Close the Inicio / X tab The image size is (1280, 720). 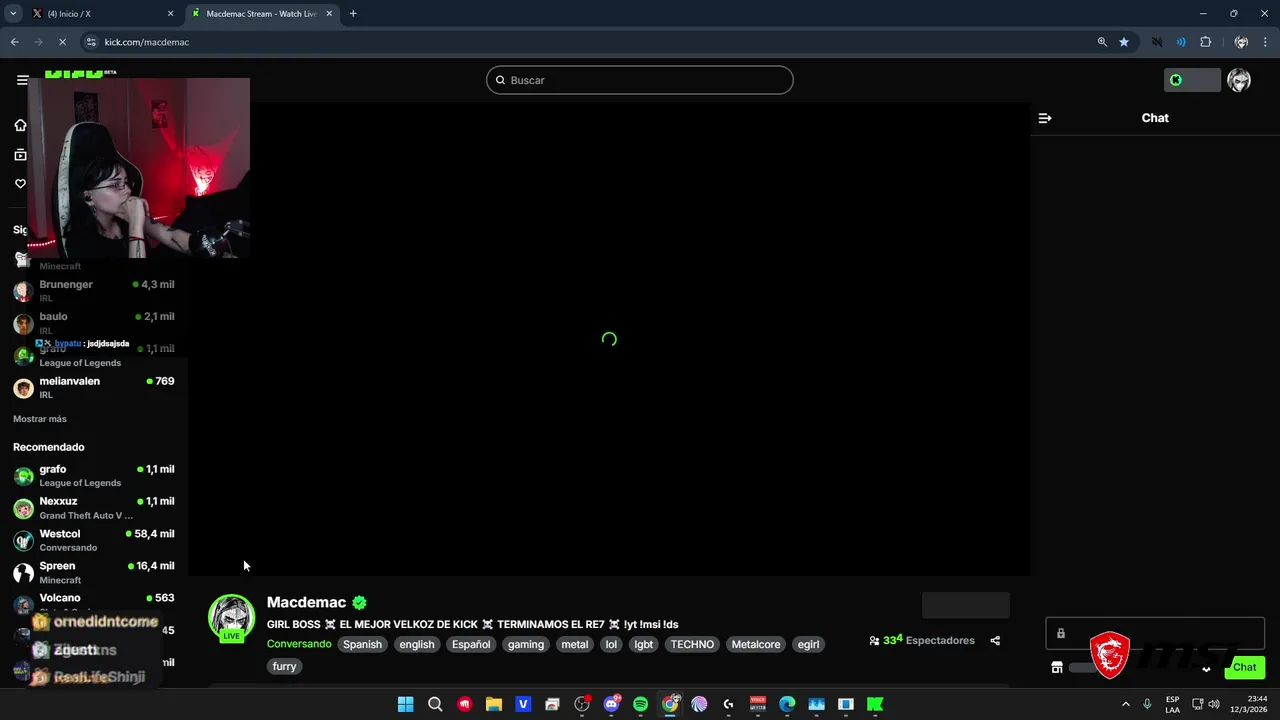pyautogui.click(x=170, y=14)
